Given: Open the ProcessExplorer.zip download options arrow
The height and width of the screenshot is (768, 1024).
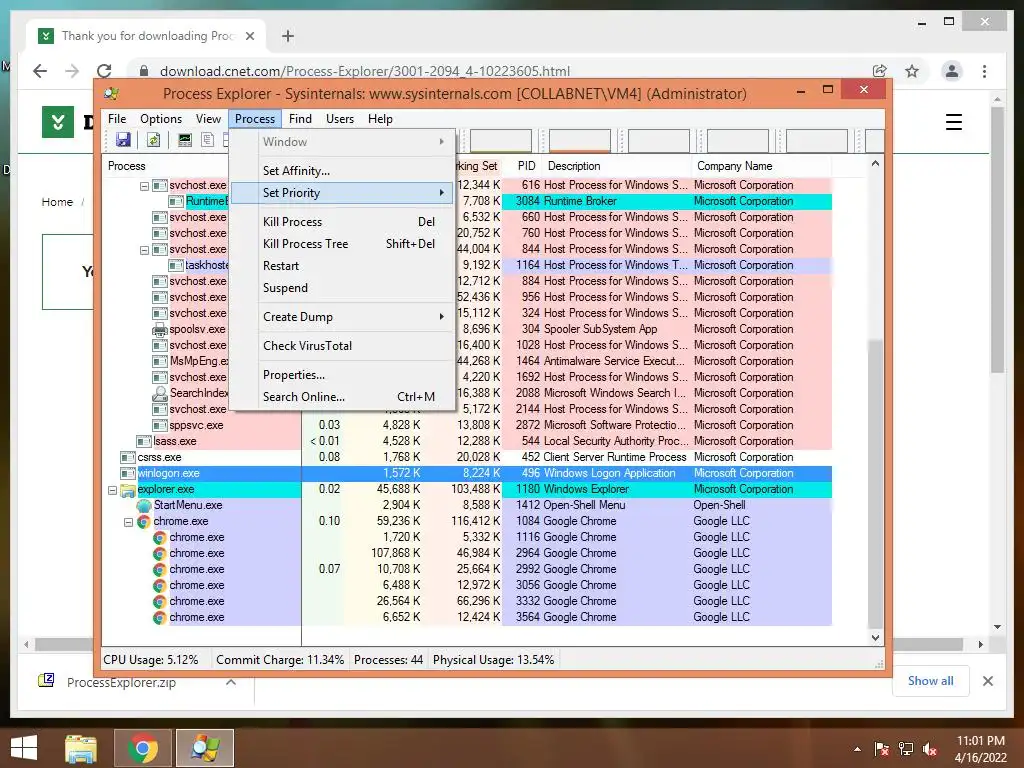Looking at the screenshot, I should 231,682.
